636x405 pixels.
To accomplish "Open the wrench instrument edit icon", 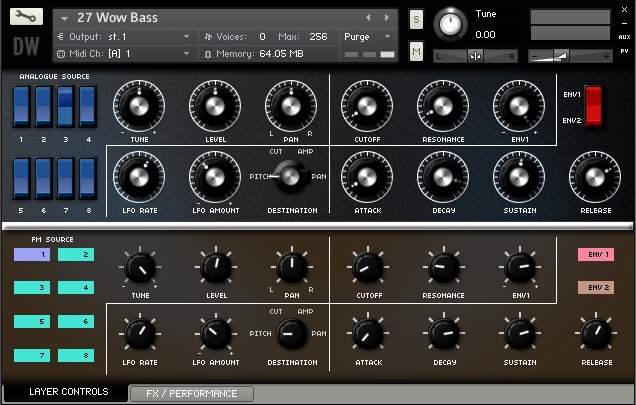I will pyautogui.click(x=26, y=17).
